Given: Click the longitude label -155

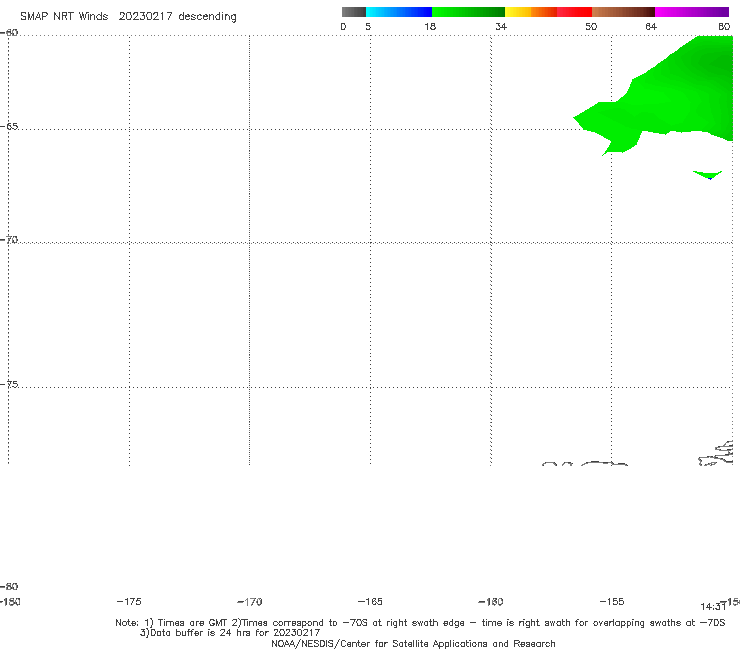Looking at the screenshot, I should 612,601.
